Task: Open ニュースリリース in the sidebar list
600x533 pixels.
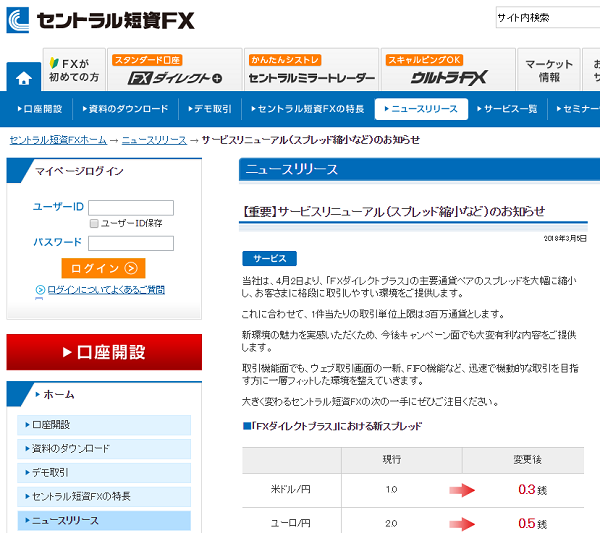Action: [104, 521]
